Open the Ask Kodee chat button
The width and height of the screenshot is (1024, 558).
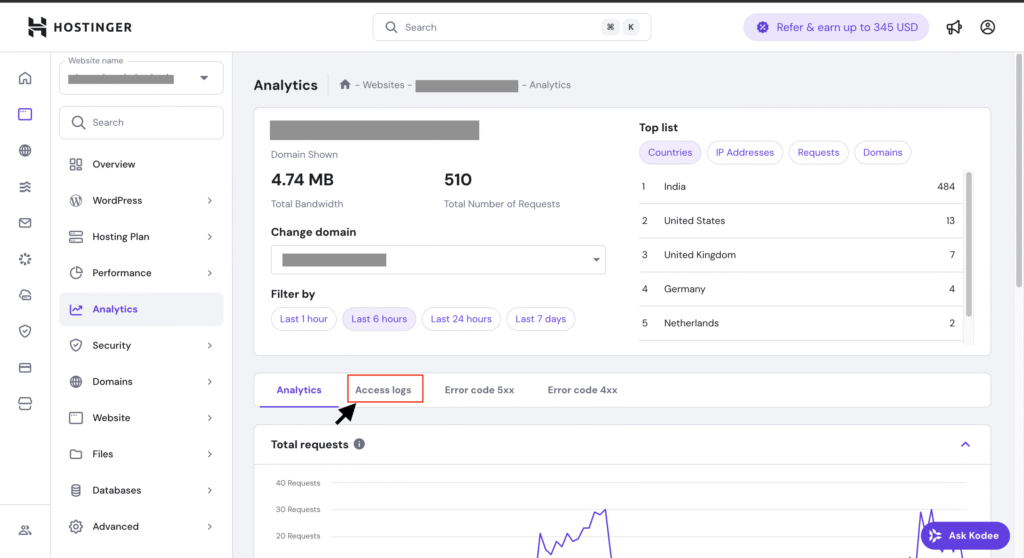point(965,535)
